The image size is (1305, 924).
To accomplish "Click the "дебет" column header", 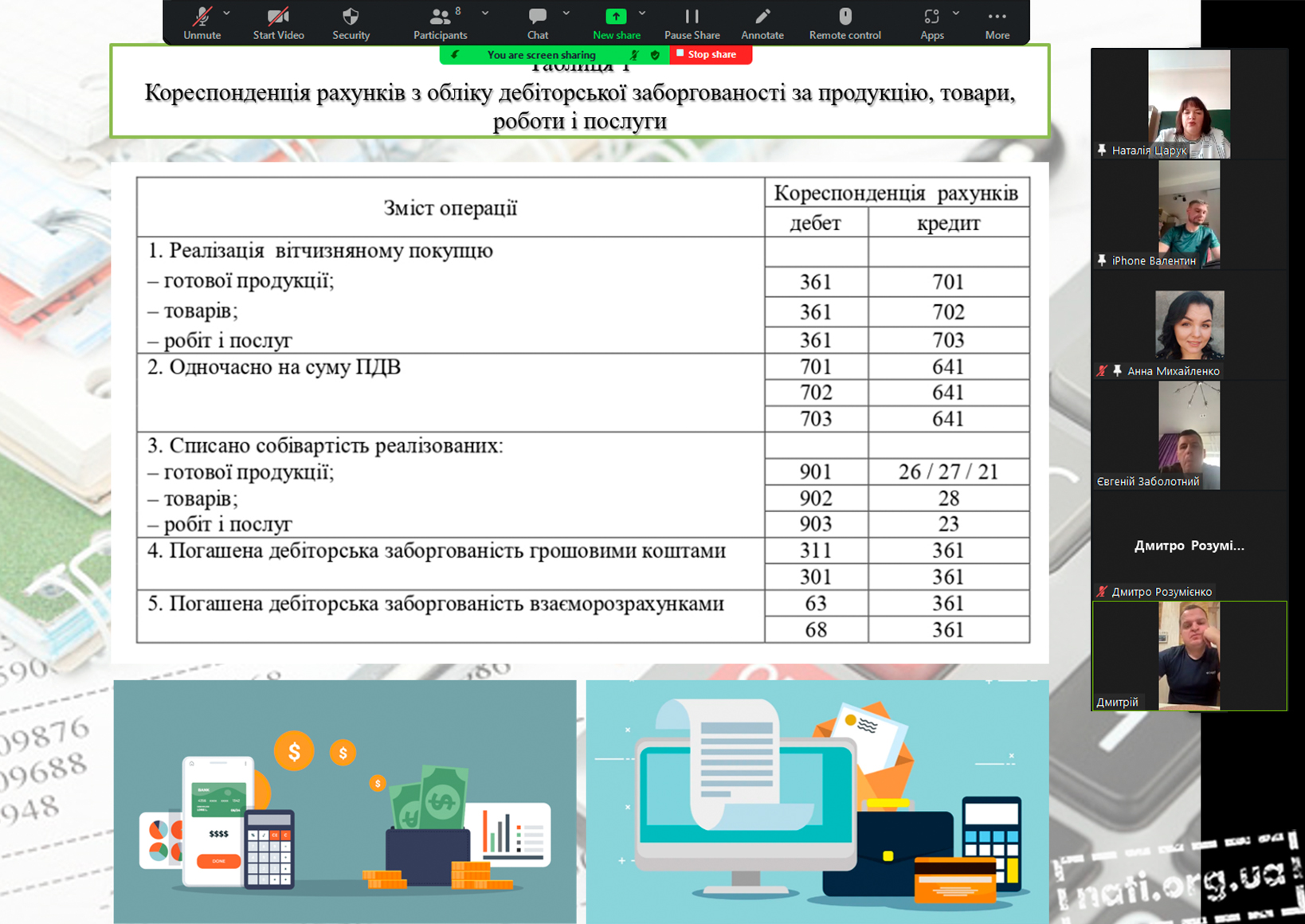I will 815,223.
